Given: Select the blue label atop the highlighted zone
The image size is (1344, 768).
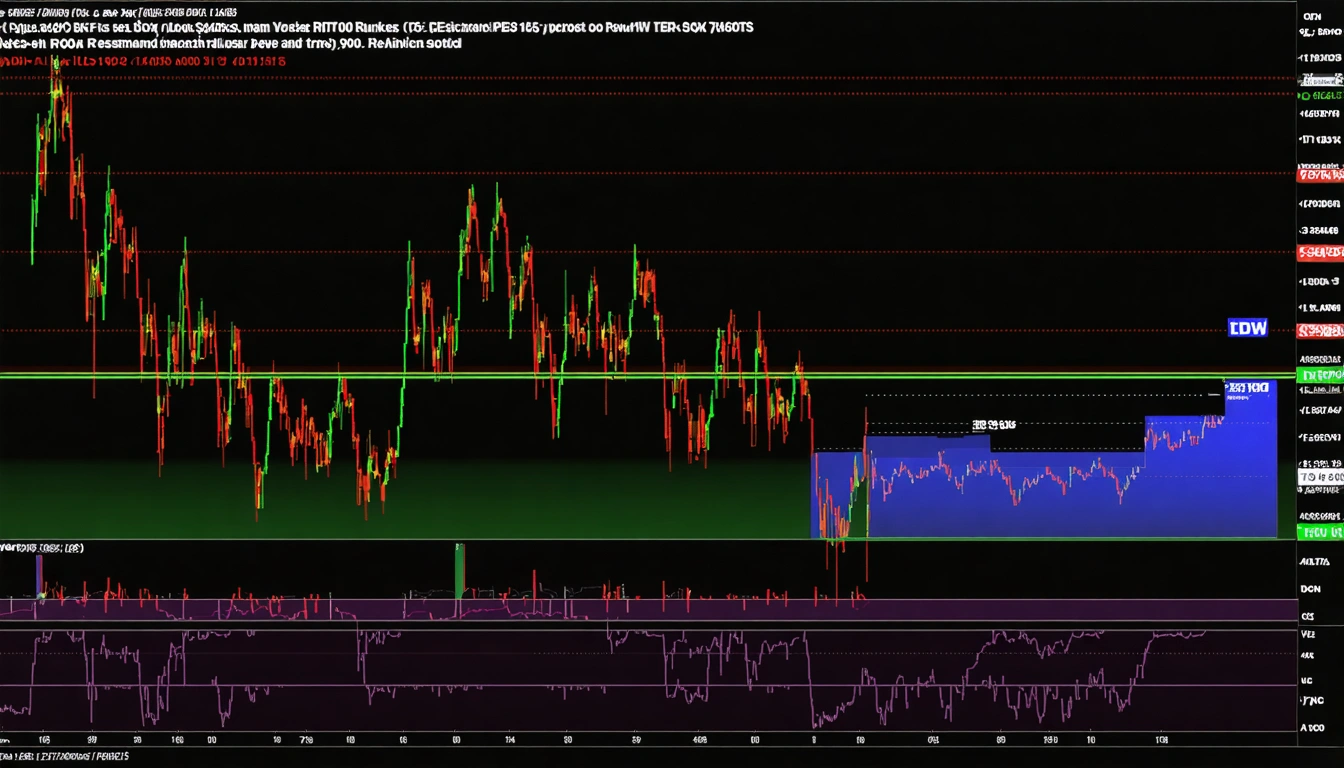Looking at the screenshot, I should [x=1247, y=386].
